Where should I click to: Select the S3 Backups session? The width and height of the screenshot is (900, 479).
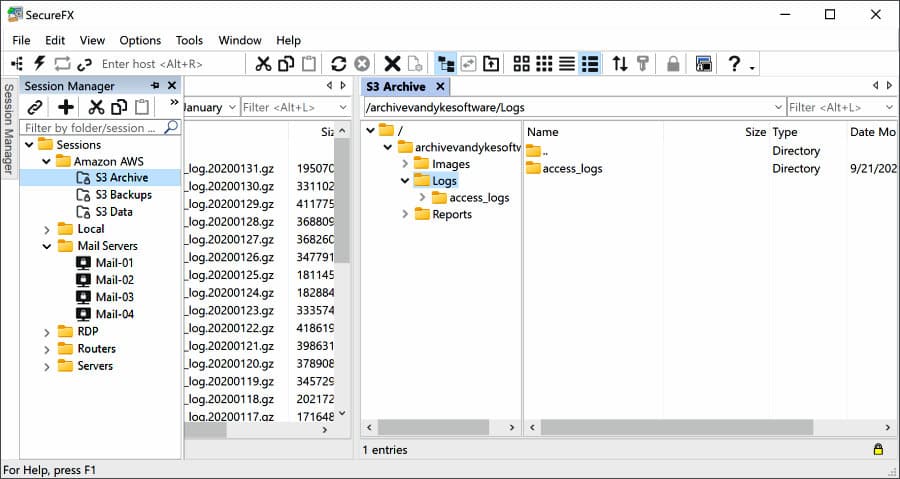coord(123,194)
